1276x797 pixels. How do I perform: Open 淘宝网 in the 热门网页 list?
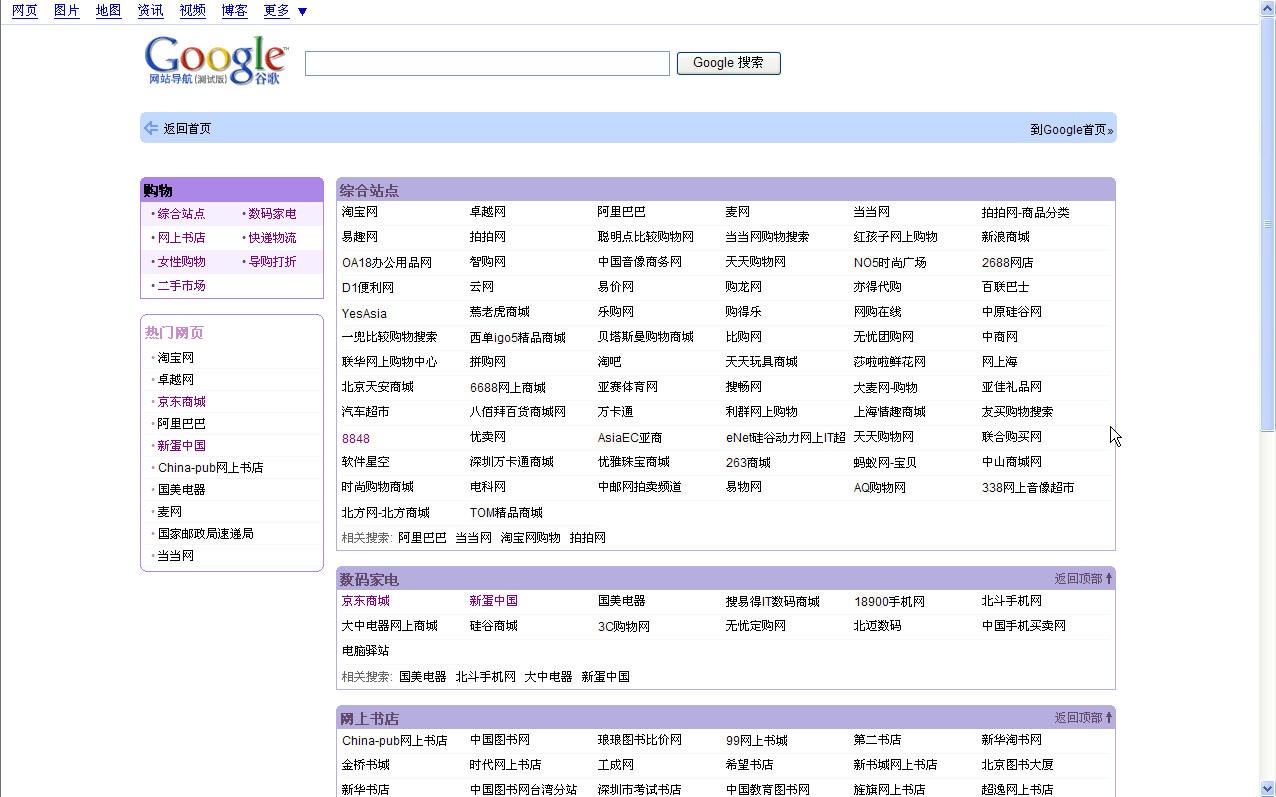point(175,357)
